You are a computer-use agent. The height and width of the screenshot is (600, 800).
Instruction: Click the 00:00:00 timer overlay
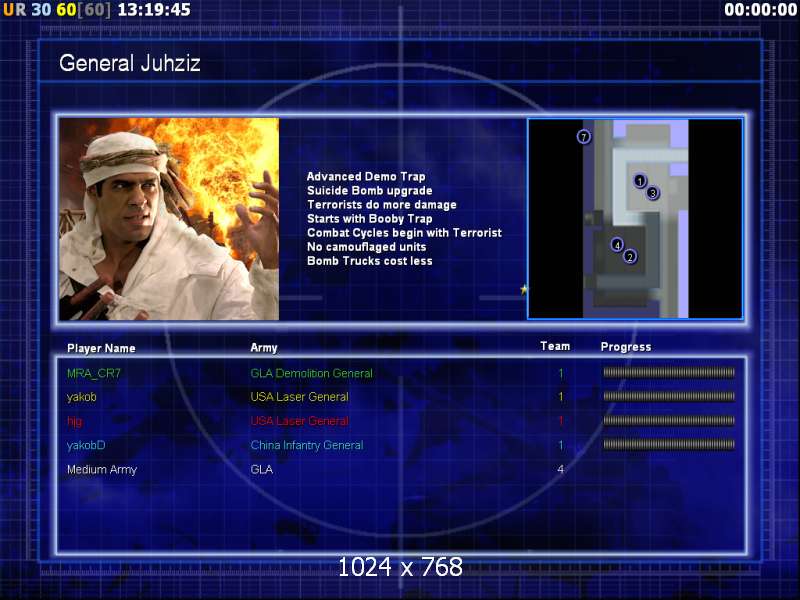760,10
